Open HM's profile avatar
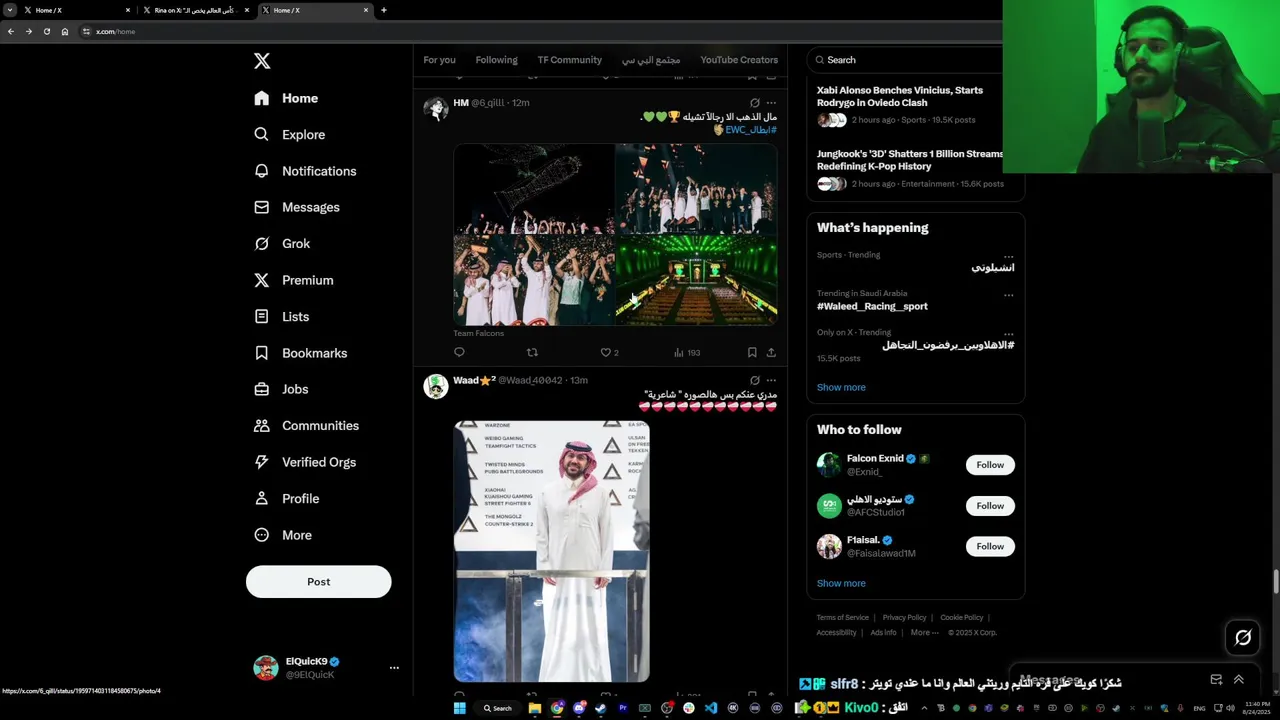1280x720 pixels. pyautogui.click(x=436, y=109)
